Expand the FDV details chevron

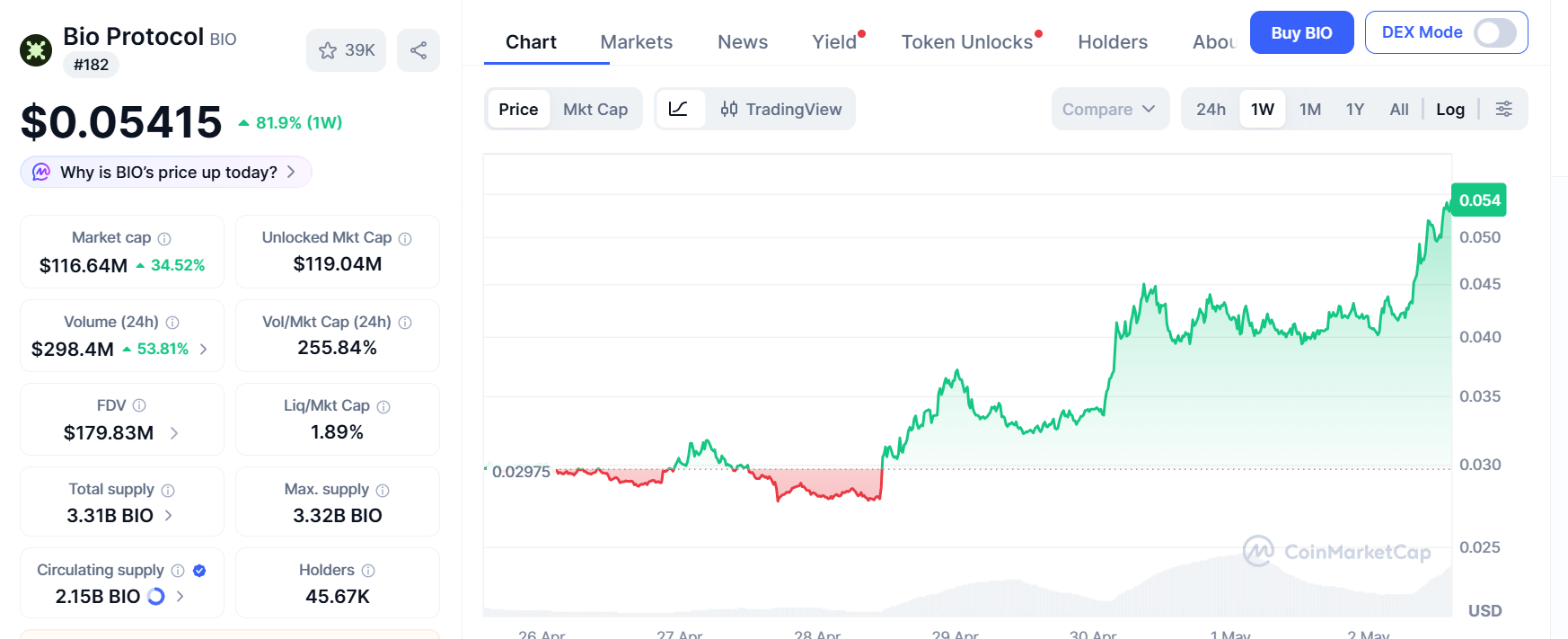point(174,433)
